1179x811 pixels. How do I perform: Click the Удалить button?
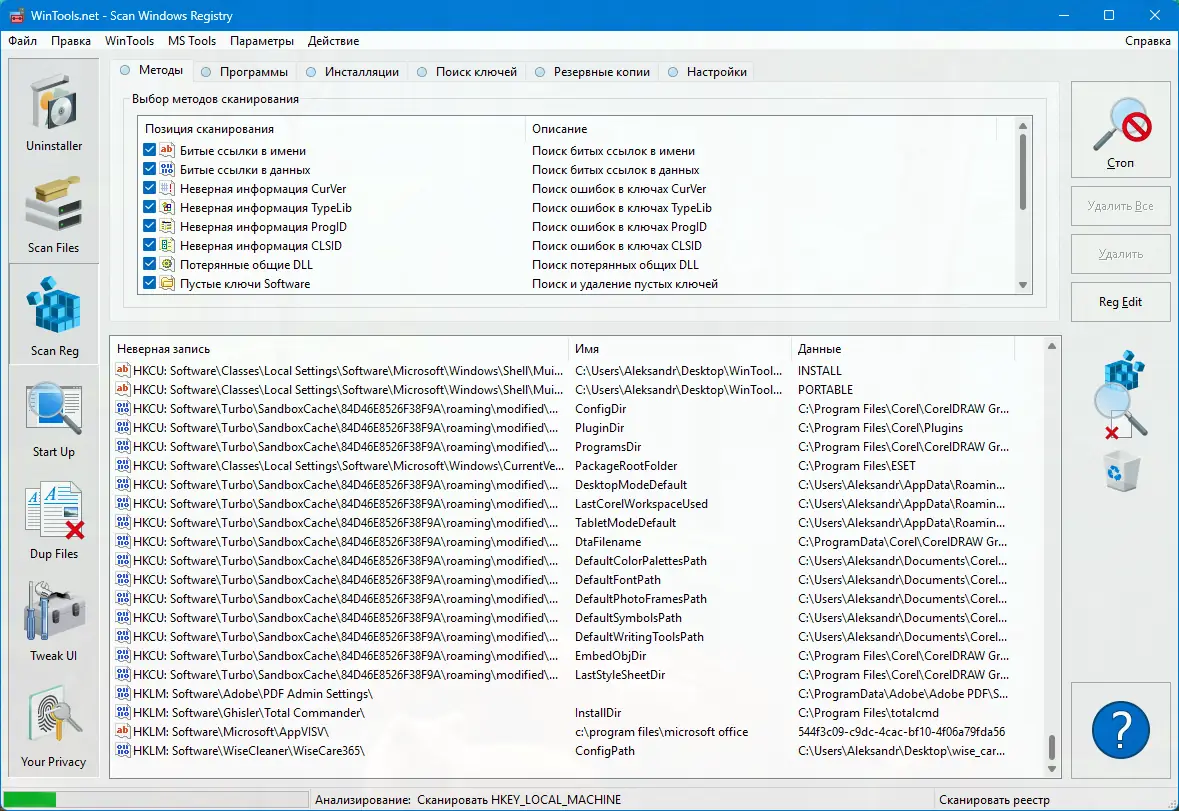click(1120, 254)
